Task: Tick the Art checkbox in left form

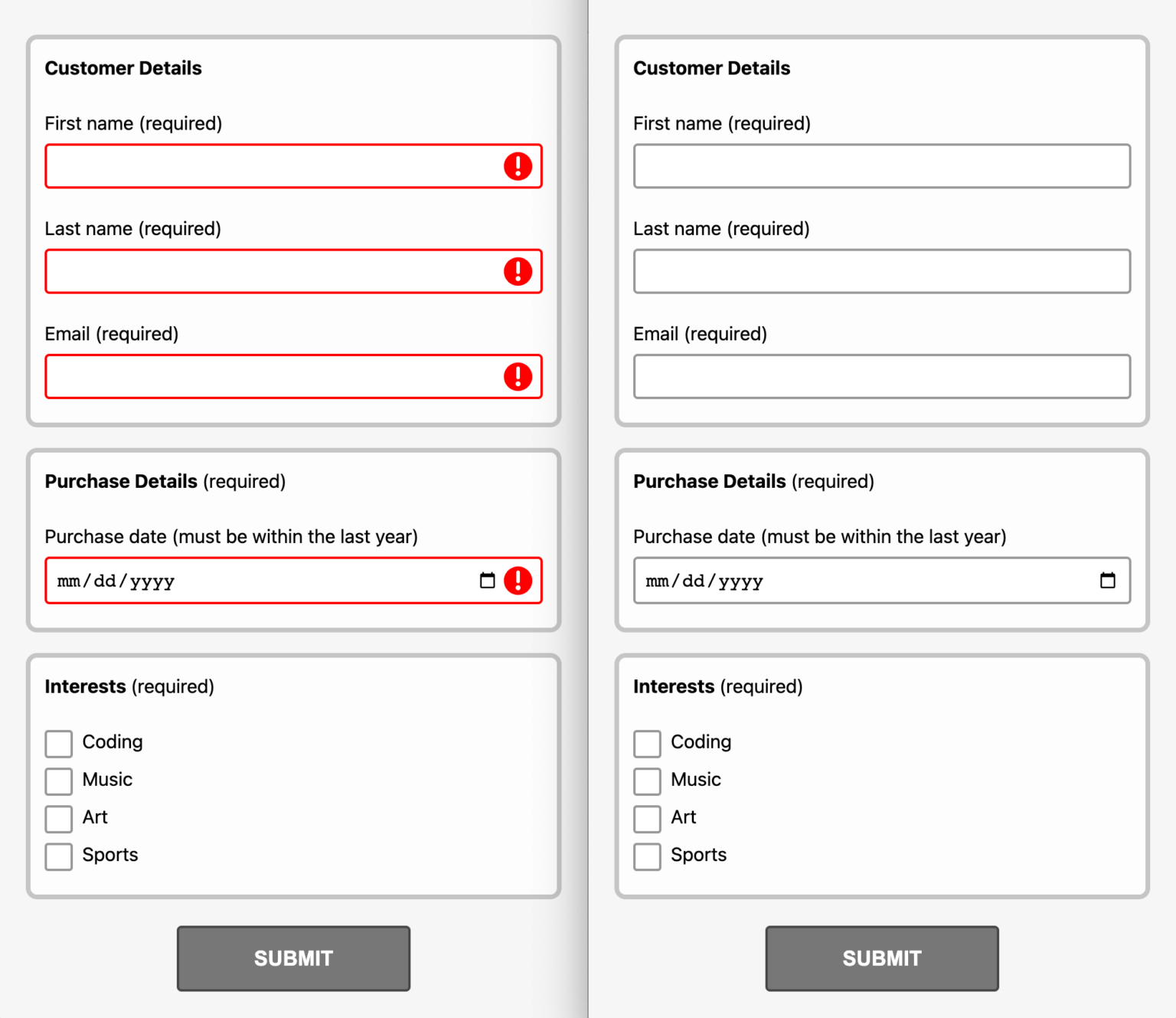Action: [59, 818]
